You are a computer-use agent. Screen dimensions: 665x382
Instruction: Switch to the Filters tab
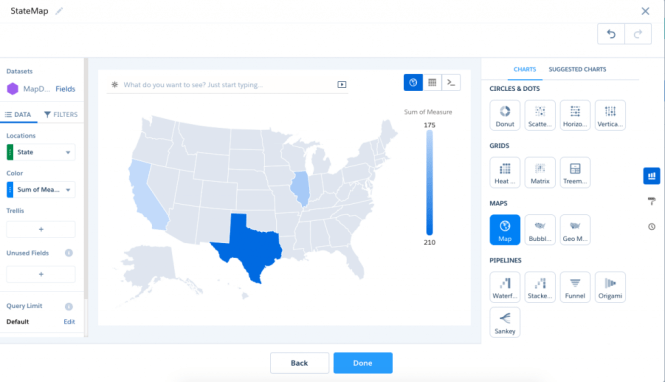click(61, 114)
